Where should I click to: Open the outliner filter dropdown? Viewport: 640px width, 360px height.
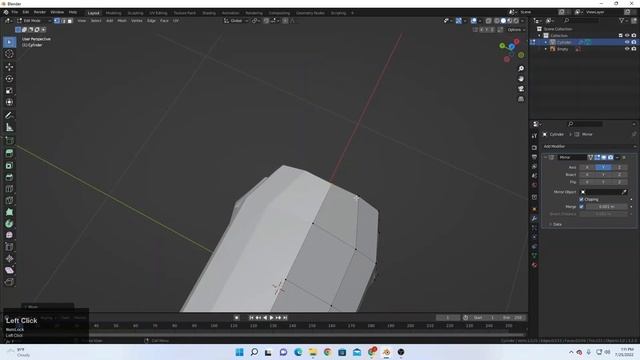623,20
